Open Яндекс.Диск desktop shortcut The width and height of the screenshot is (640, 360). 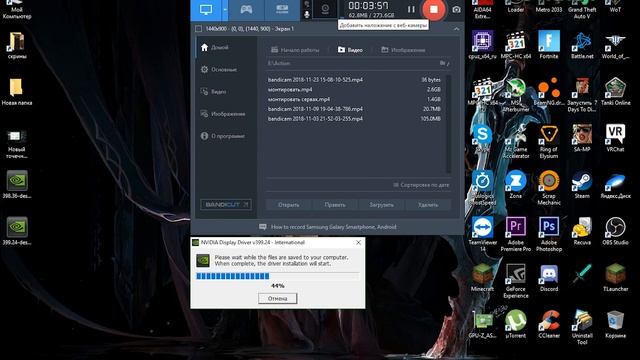[x=616, y=184]
